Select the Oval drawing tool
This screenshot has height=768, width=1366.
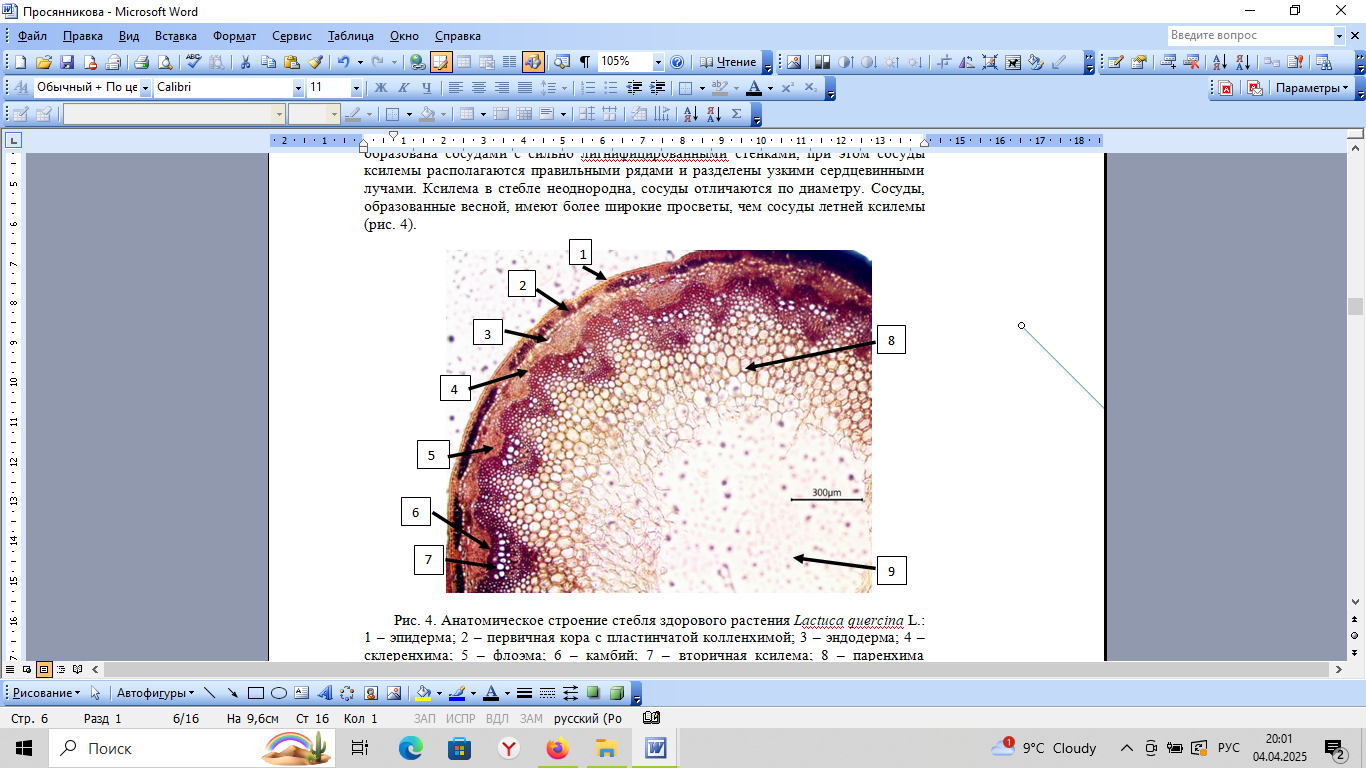[279, 693]
